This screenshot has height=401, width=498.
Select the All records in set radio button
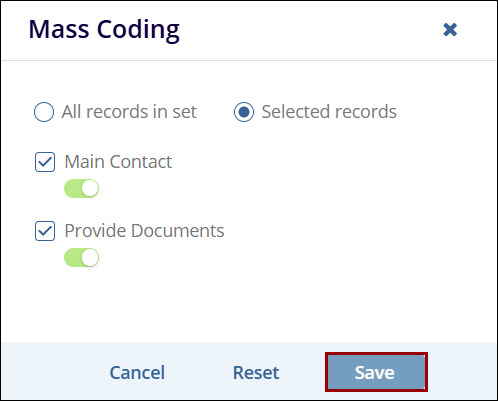pyautogui.click(x=44, y=112)
